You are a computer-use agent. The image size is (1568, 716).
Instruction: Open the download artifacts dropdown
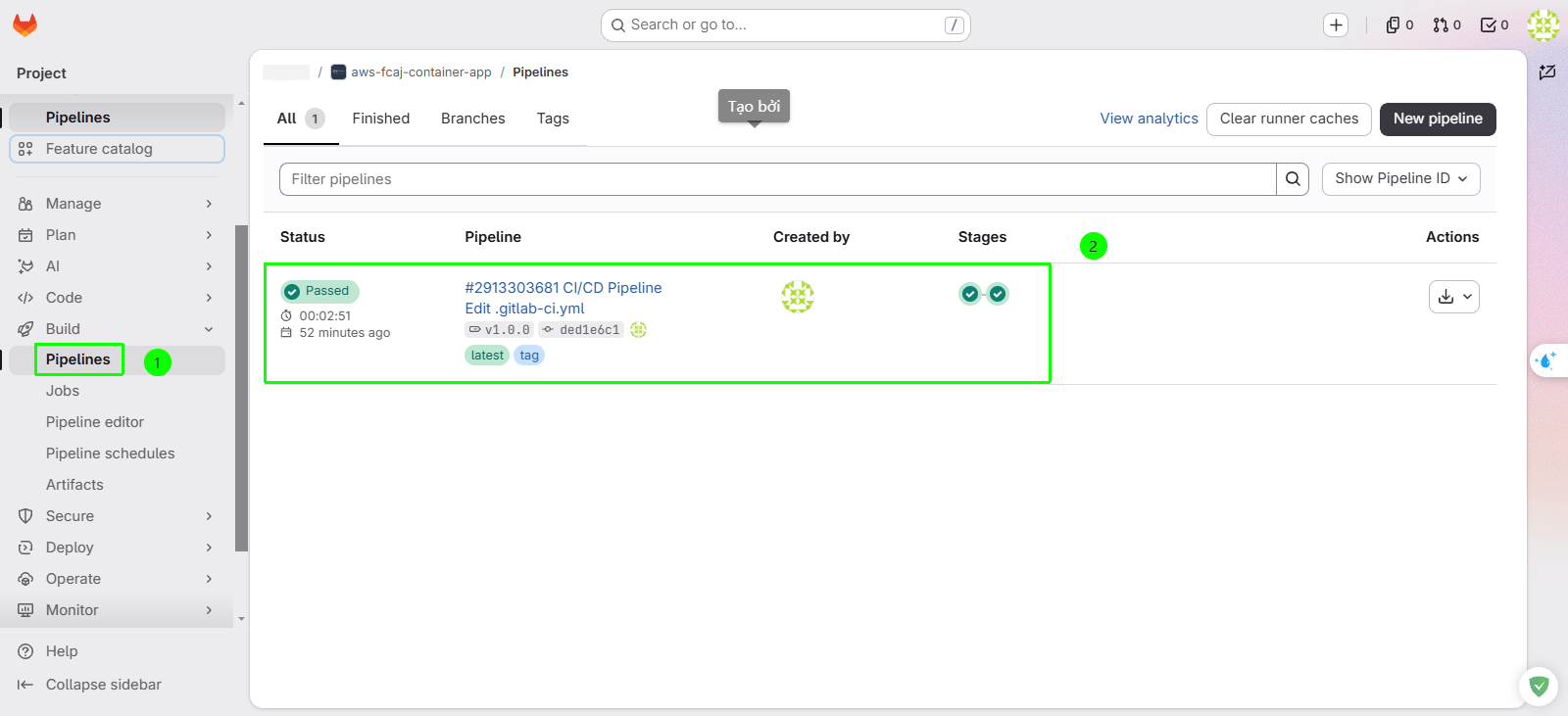[x=1454, y=297]
